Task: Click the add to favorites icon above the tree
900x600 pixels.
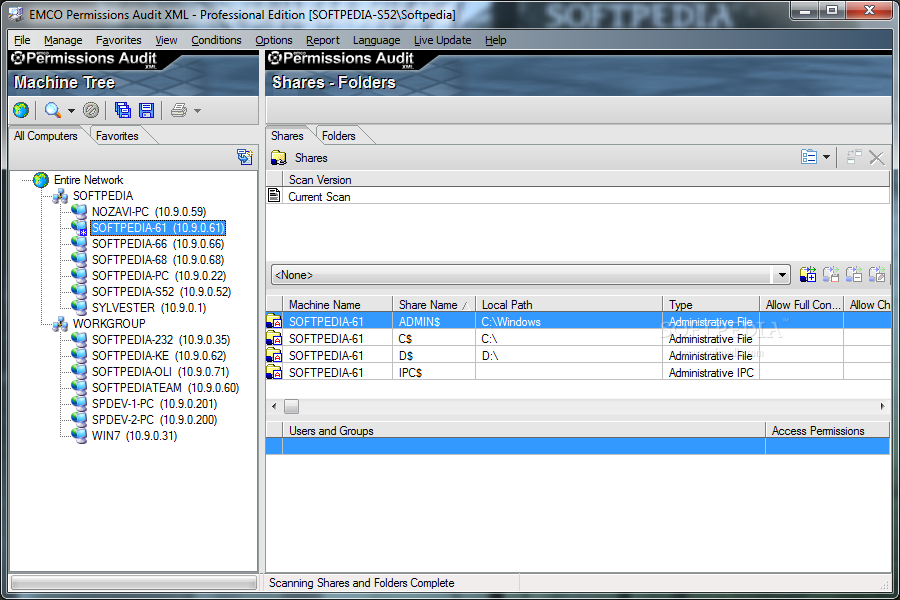Action: click(245, 157)
